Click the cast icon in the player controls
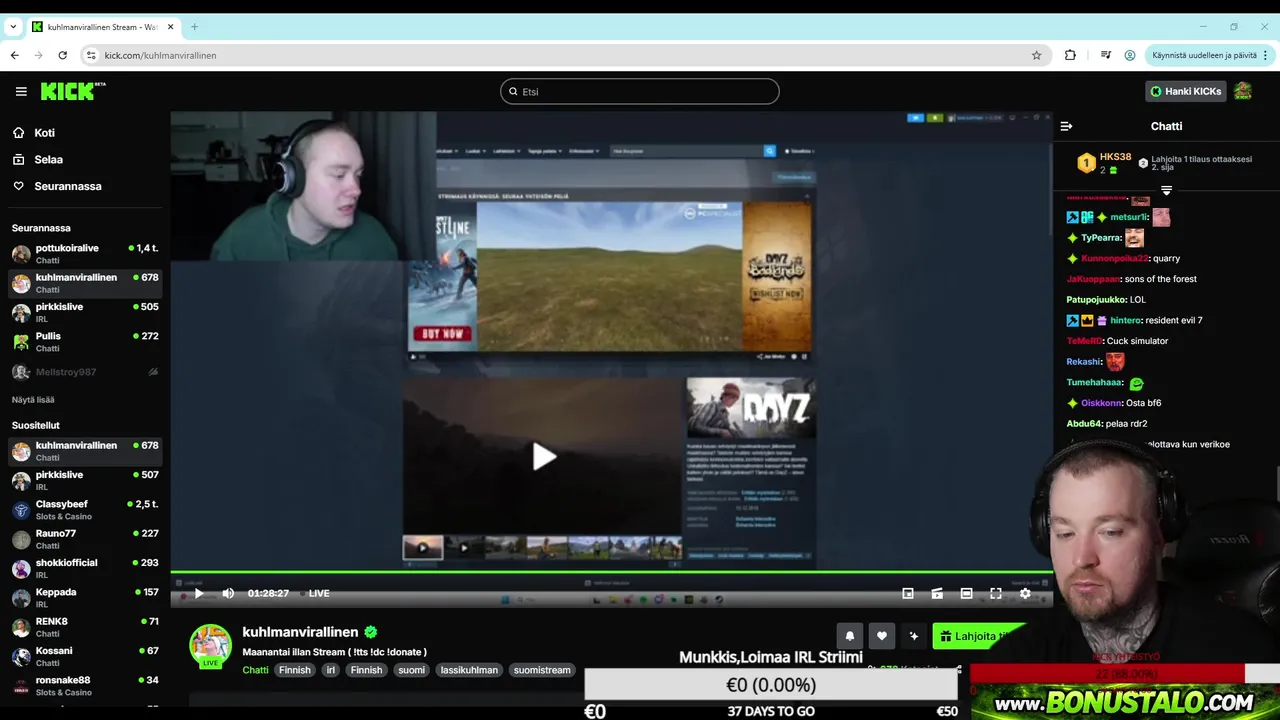Image resolution: width=1280 pixels, height=720 pixels. tap(937, 593)
